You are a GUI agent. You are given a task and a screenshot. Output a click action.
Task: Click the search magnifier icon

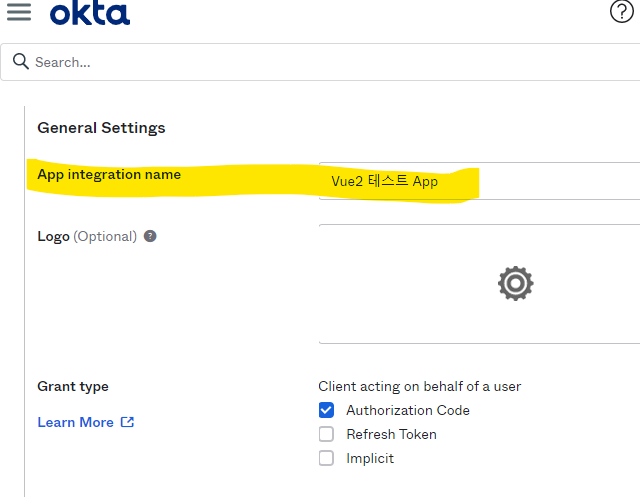pos(20,62)
